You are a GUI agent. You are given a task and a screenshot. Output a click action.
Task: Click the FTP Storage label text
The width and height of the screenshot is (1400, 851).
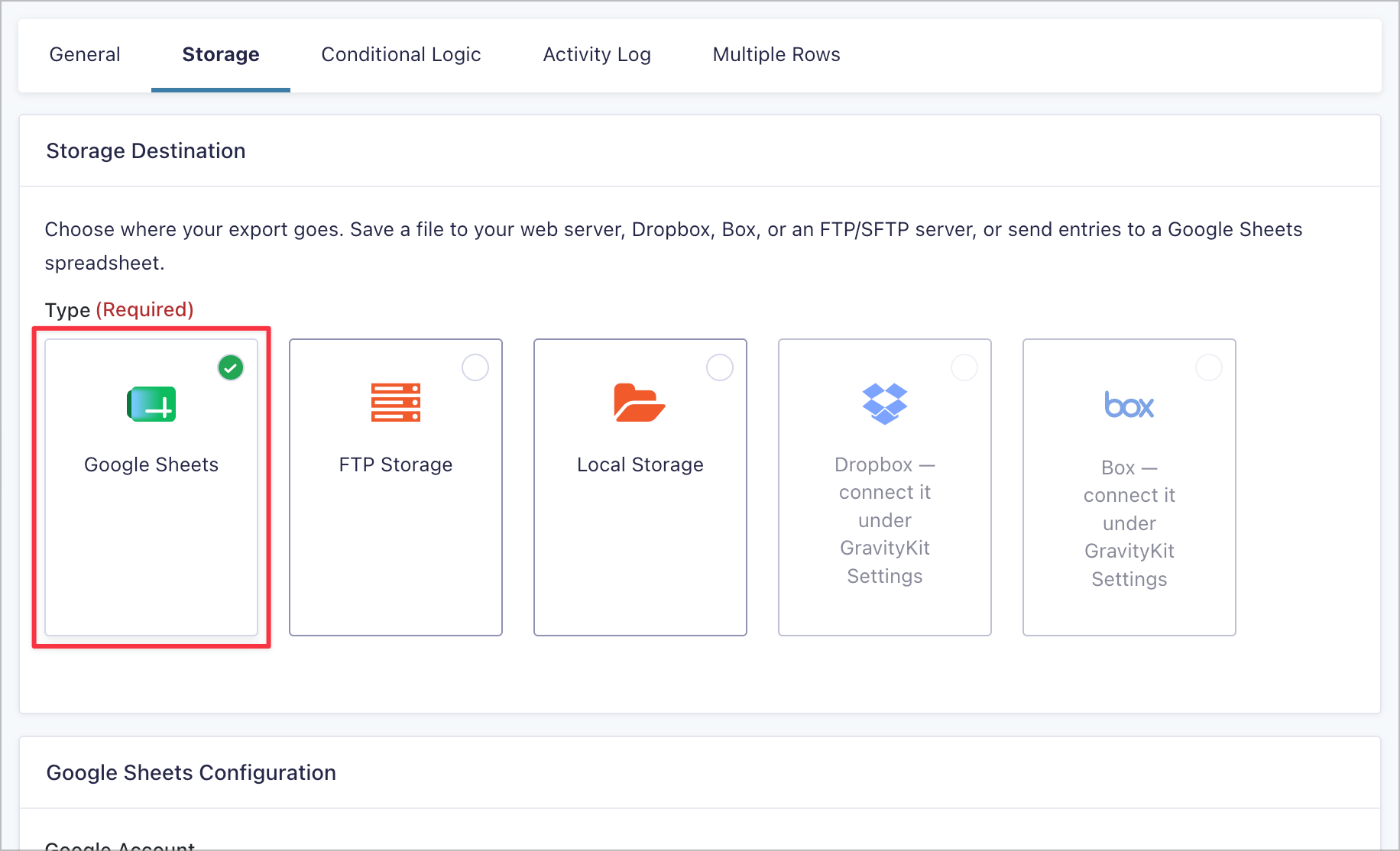396,464
